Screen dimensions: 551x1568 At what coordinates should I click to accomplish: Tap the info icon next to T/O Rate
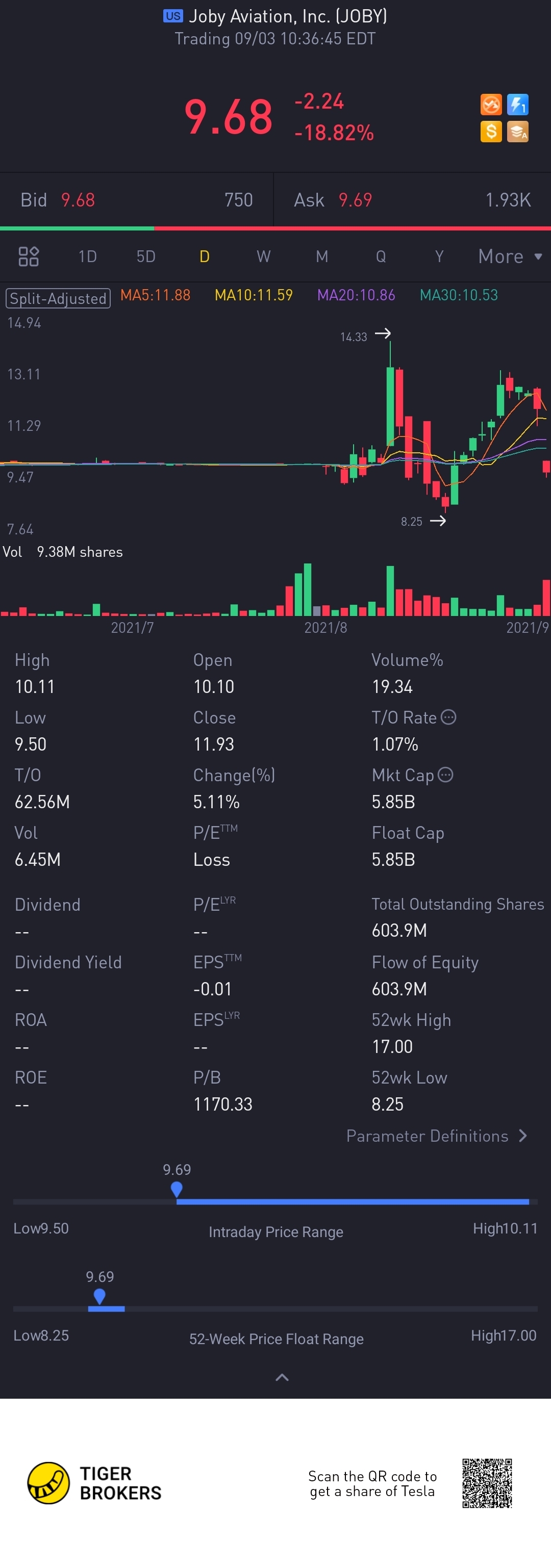448,717
